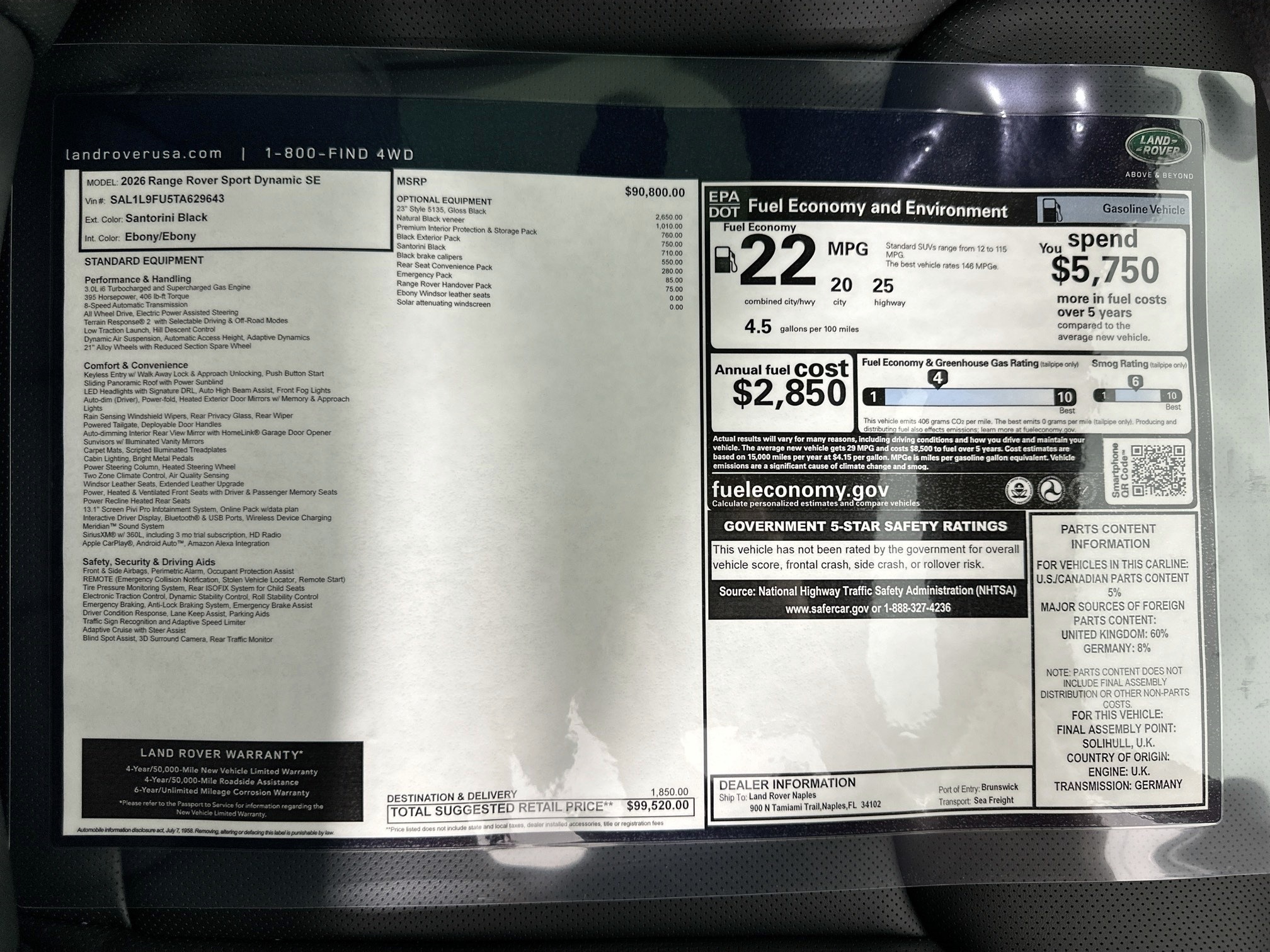Click the smartphone QR code
Viewport: 1270px width, 952px height.
pos(1158,470)
